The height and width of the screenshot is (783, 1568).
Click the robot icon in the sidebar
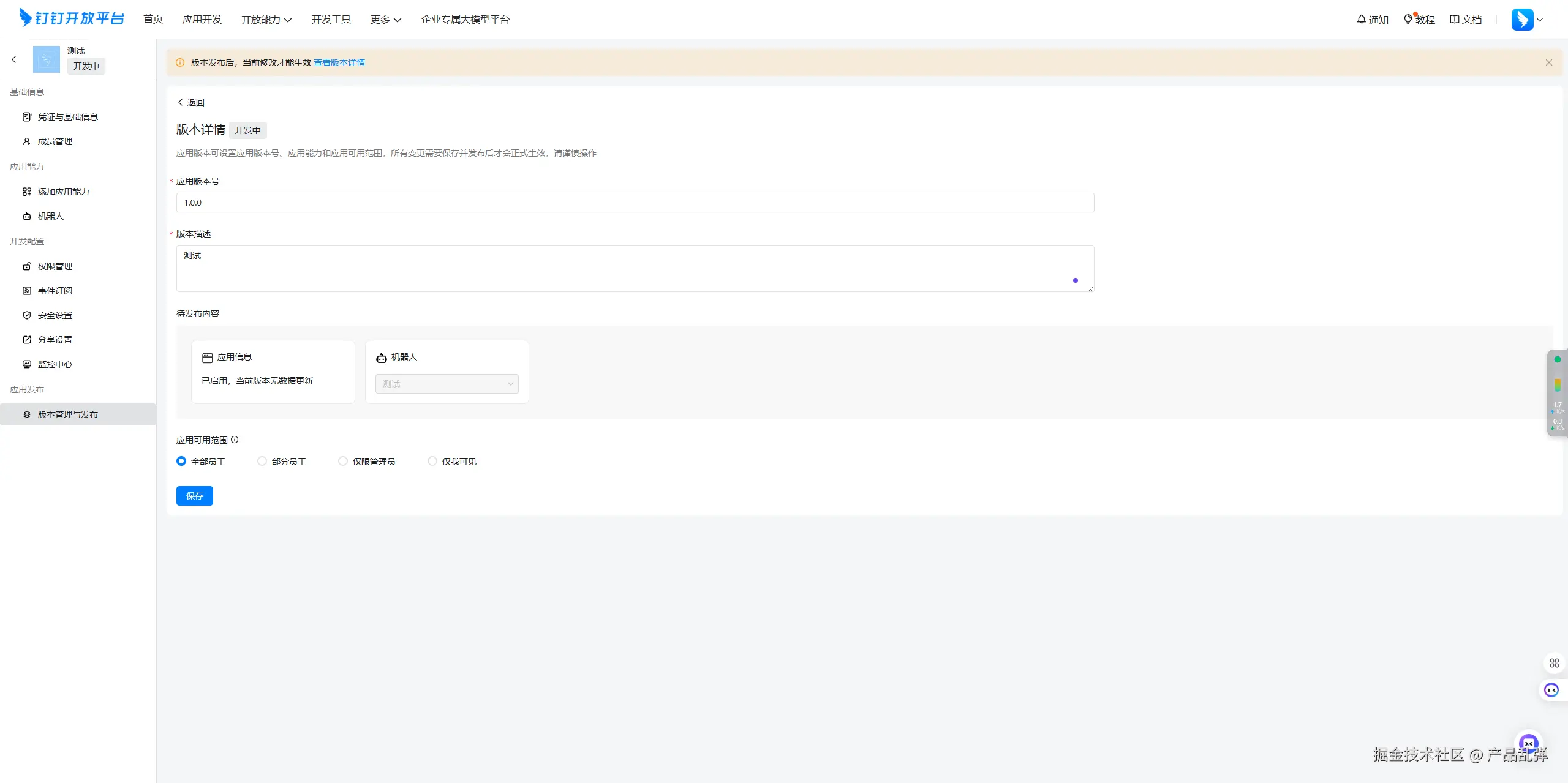[27, 216]
